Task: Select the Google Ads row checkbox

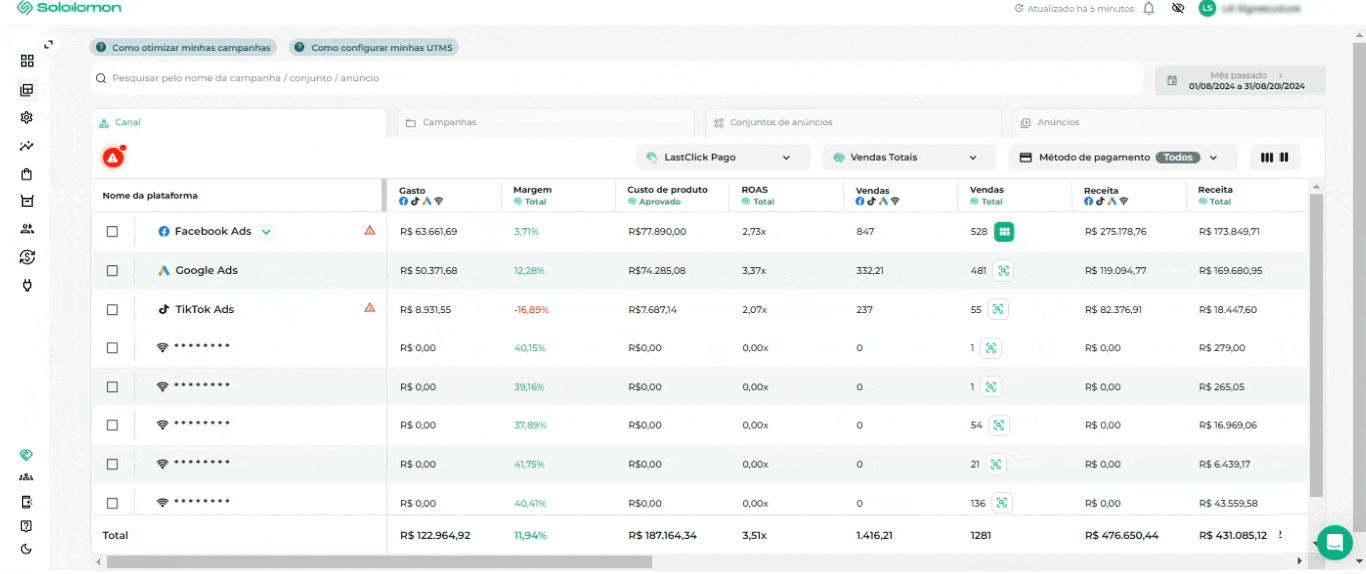Action: (112, 271)
